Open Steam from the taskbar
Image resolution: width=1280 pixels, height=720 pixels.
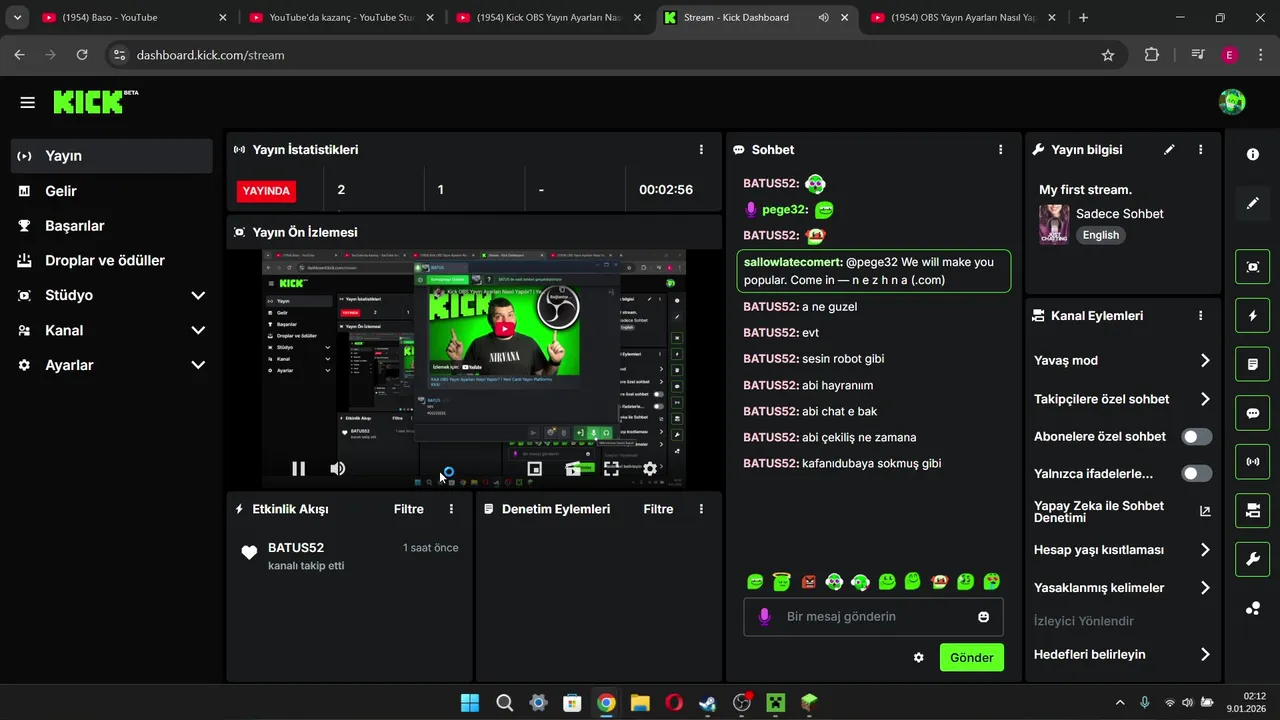coord(708,703)
